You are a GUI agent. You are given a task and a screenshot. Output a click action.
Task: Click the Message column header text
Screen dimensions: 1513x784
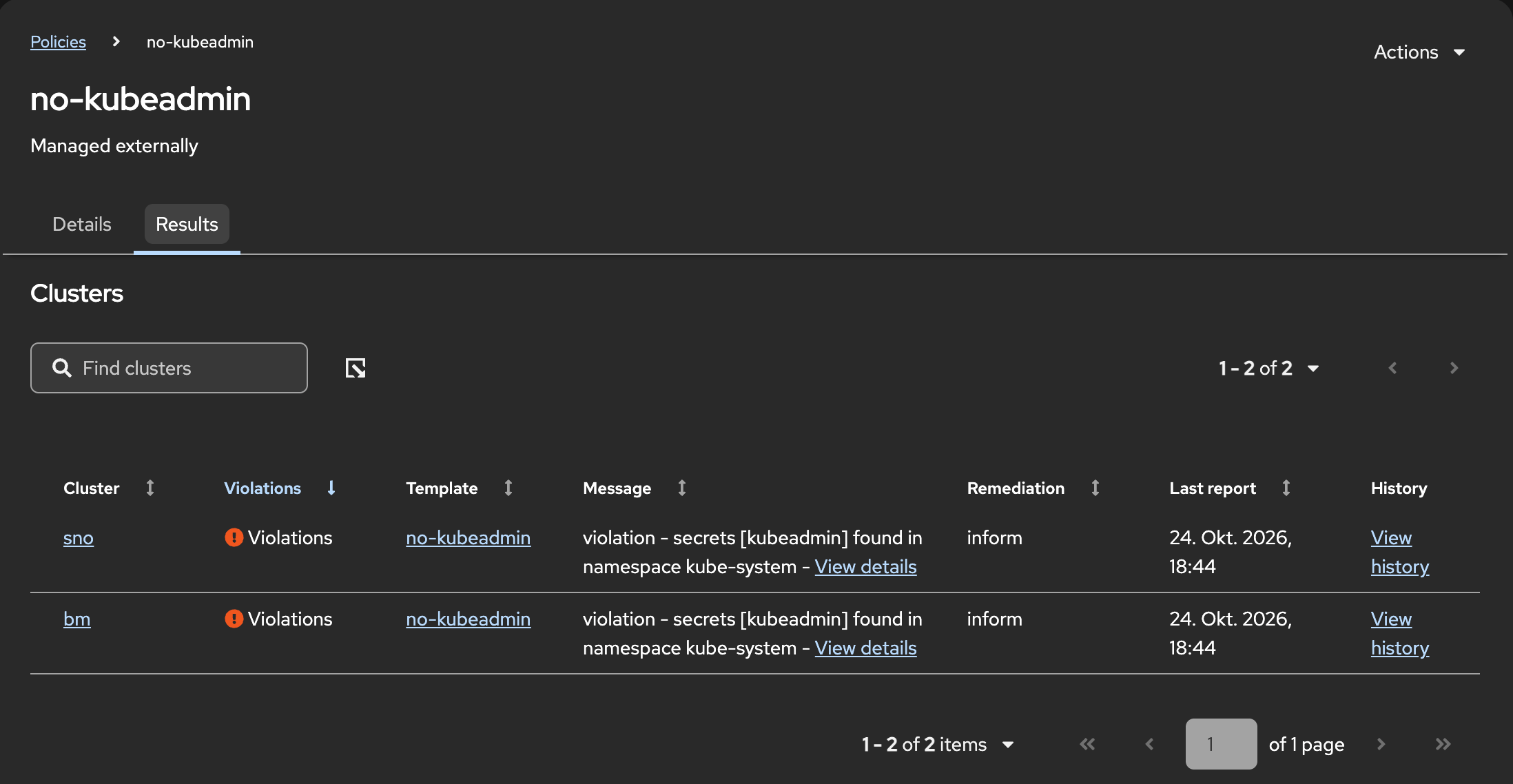[617, 488]
